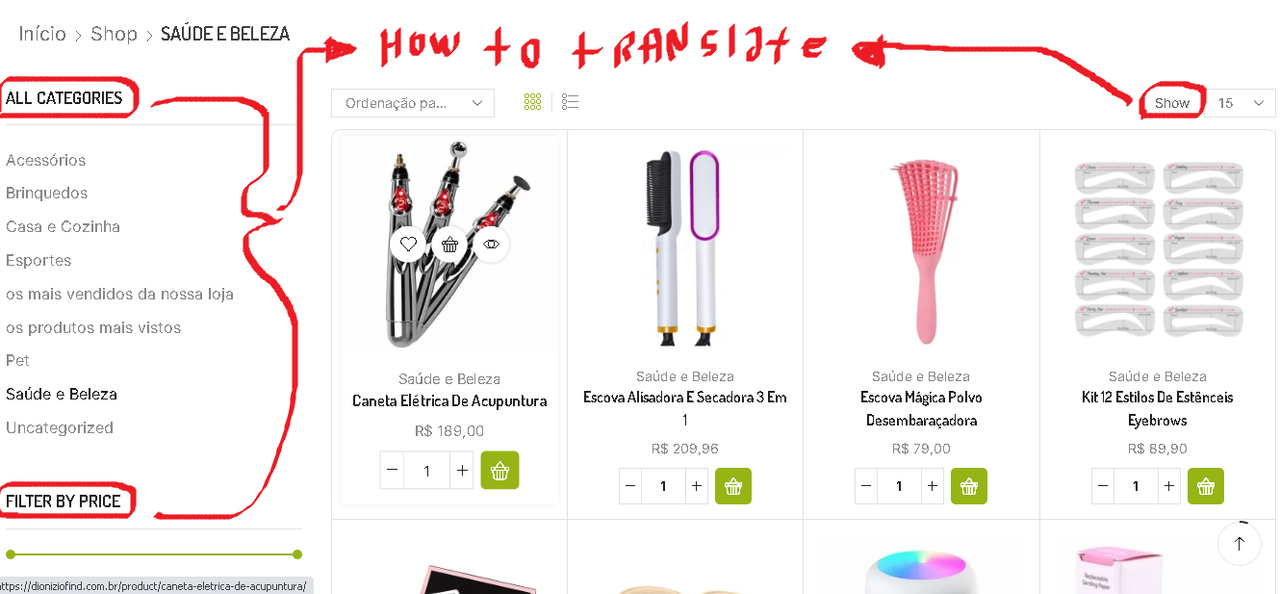
Task: Open the Ordenação sorting dropdown
Action: 413,102
